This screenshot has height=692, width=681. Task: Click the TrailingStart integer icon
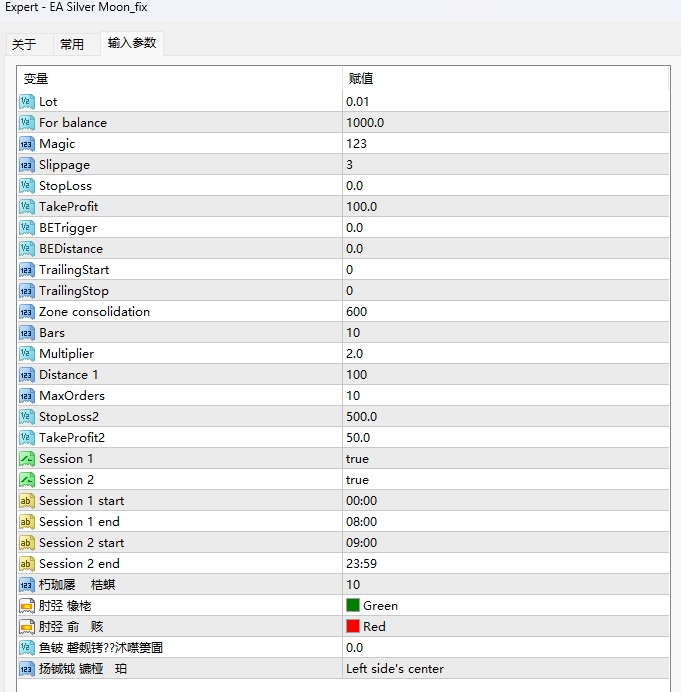click(x=26, y=270)
